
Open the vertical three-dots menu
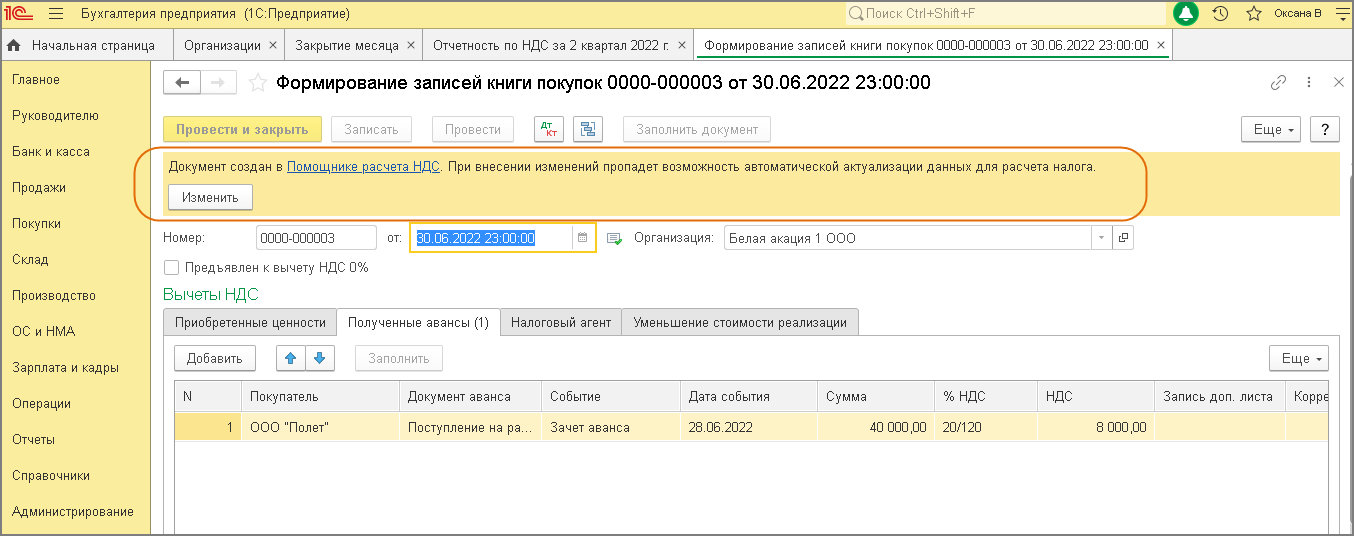[1309, 83]
